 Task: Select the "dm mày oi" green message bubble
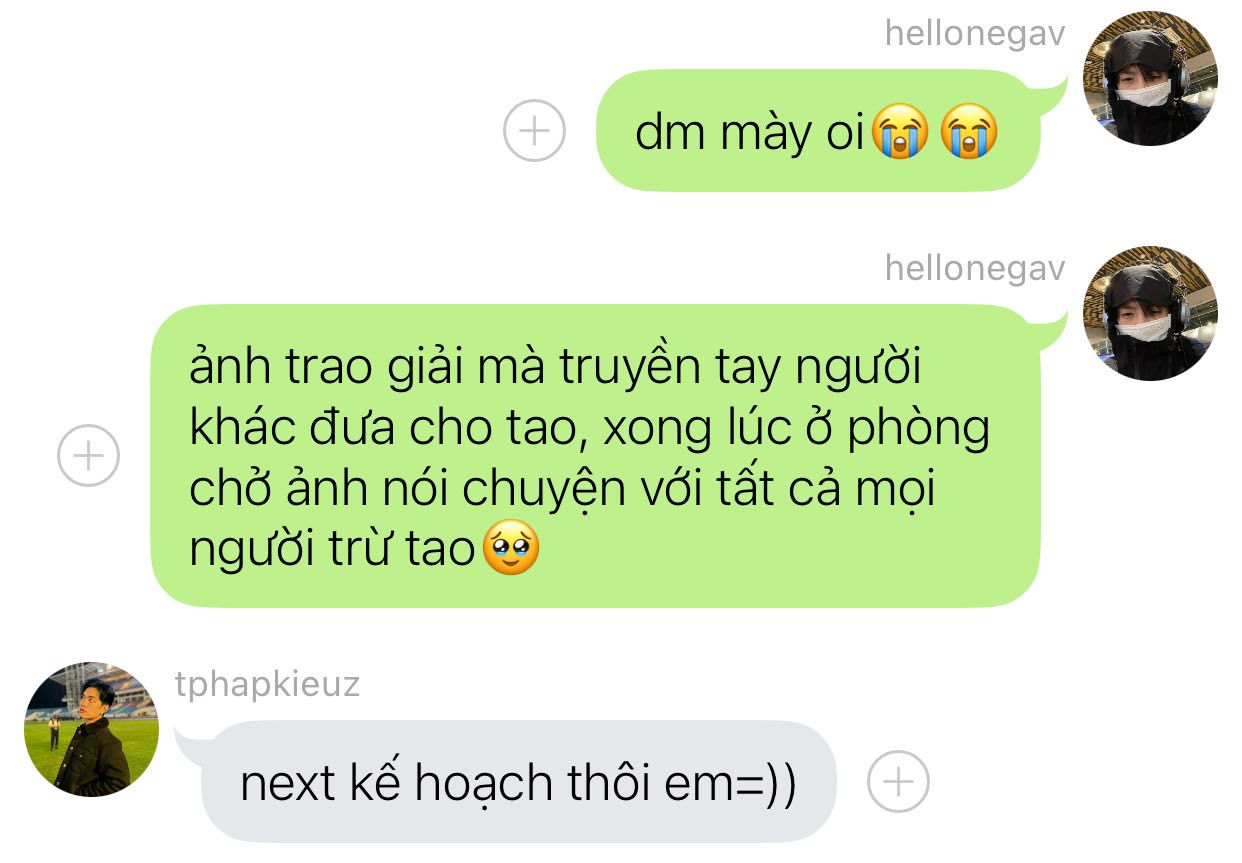click(818, 131)
